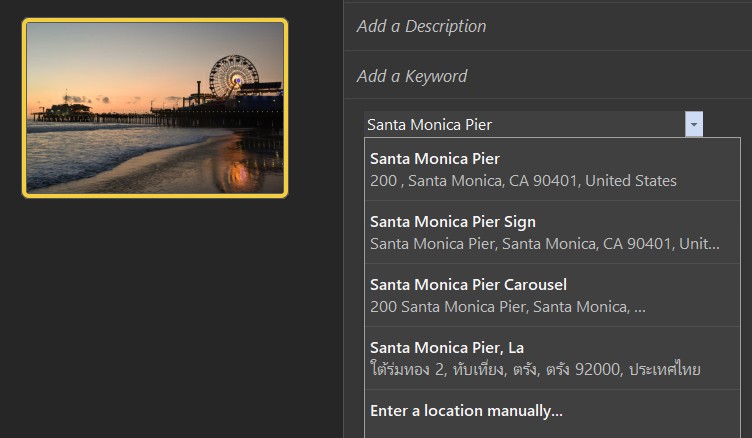Click the sunset sky in the photo
Screen dimensions: 752x438
click(120, 58)
